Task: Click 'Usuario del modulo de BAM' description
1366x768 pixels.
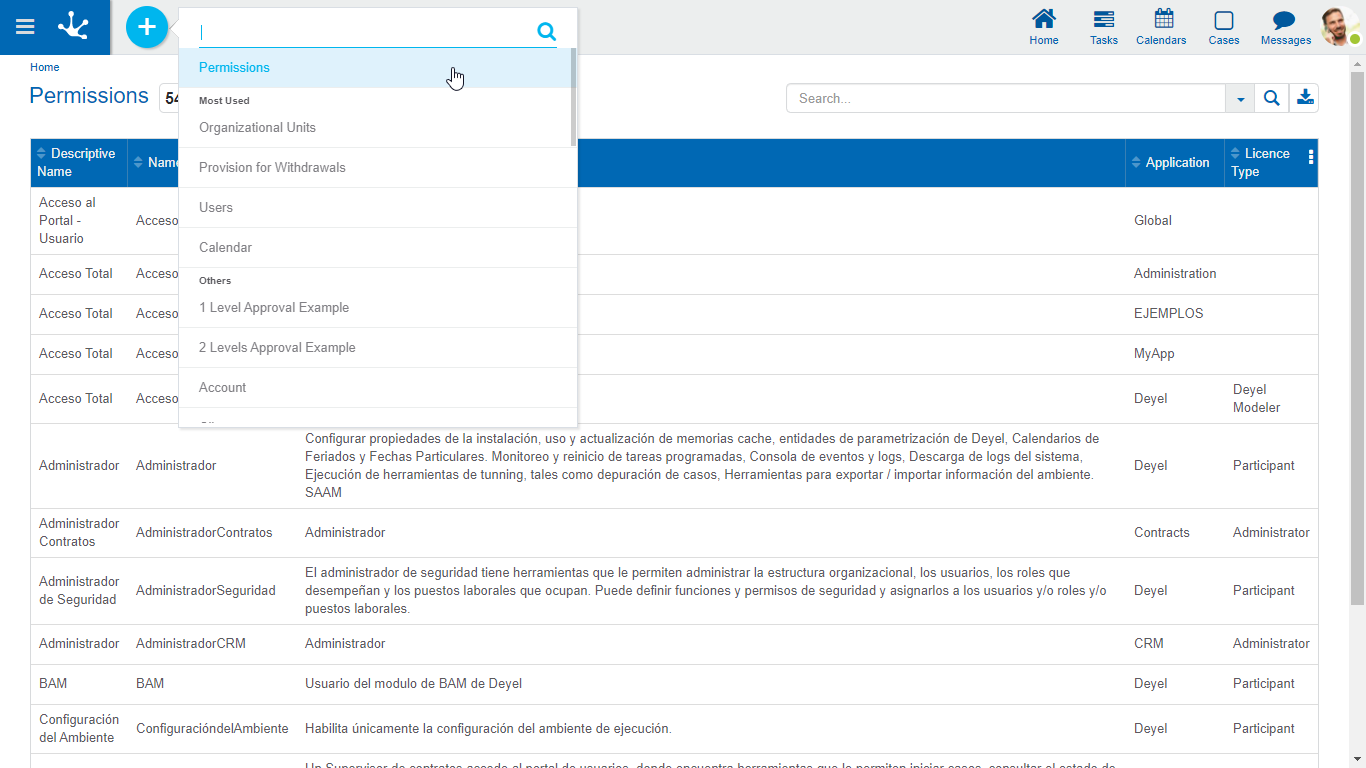Action: click(413, 684)
